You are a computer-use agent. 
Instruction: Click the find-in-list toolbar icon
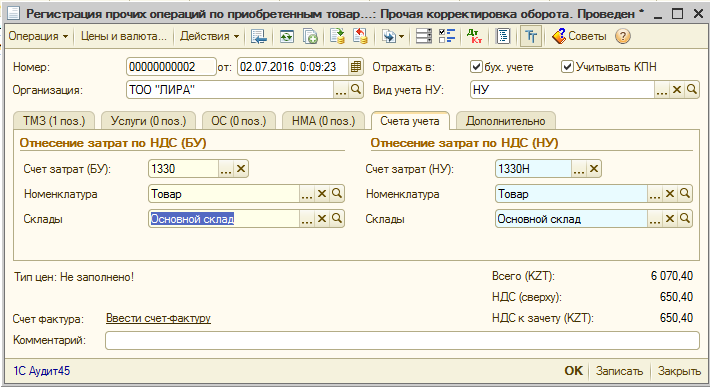tap(259, 36)
